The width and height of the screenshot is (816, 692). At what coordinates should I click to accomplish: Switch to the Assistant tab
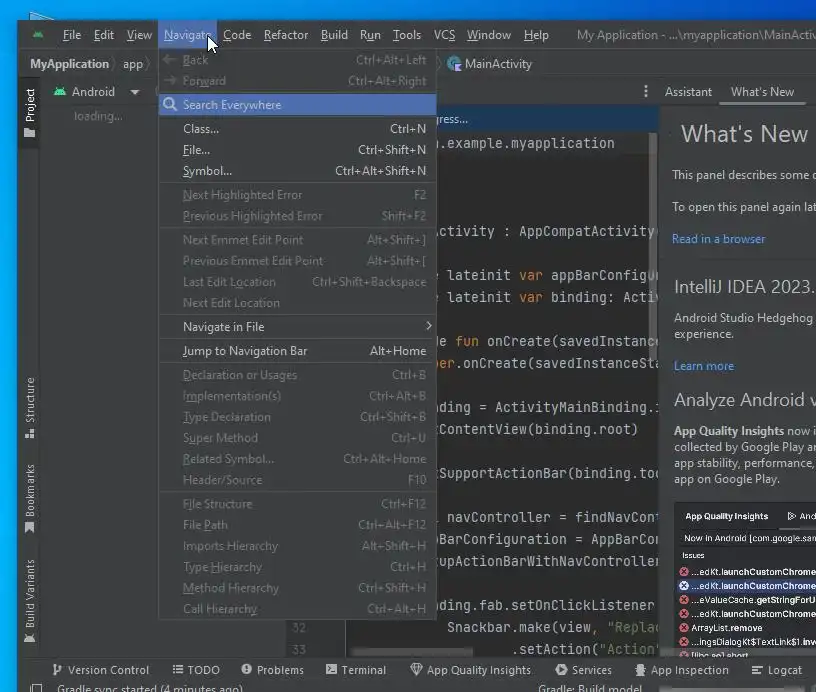click(x=687, y=92)
